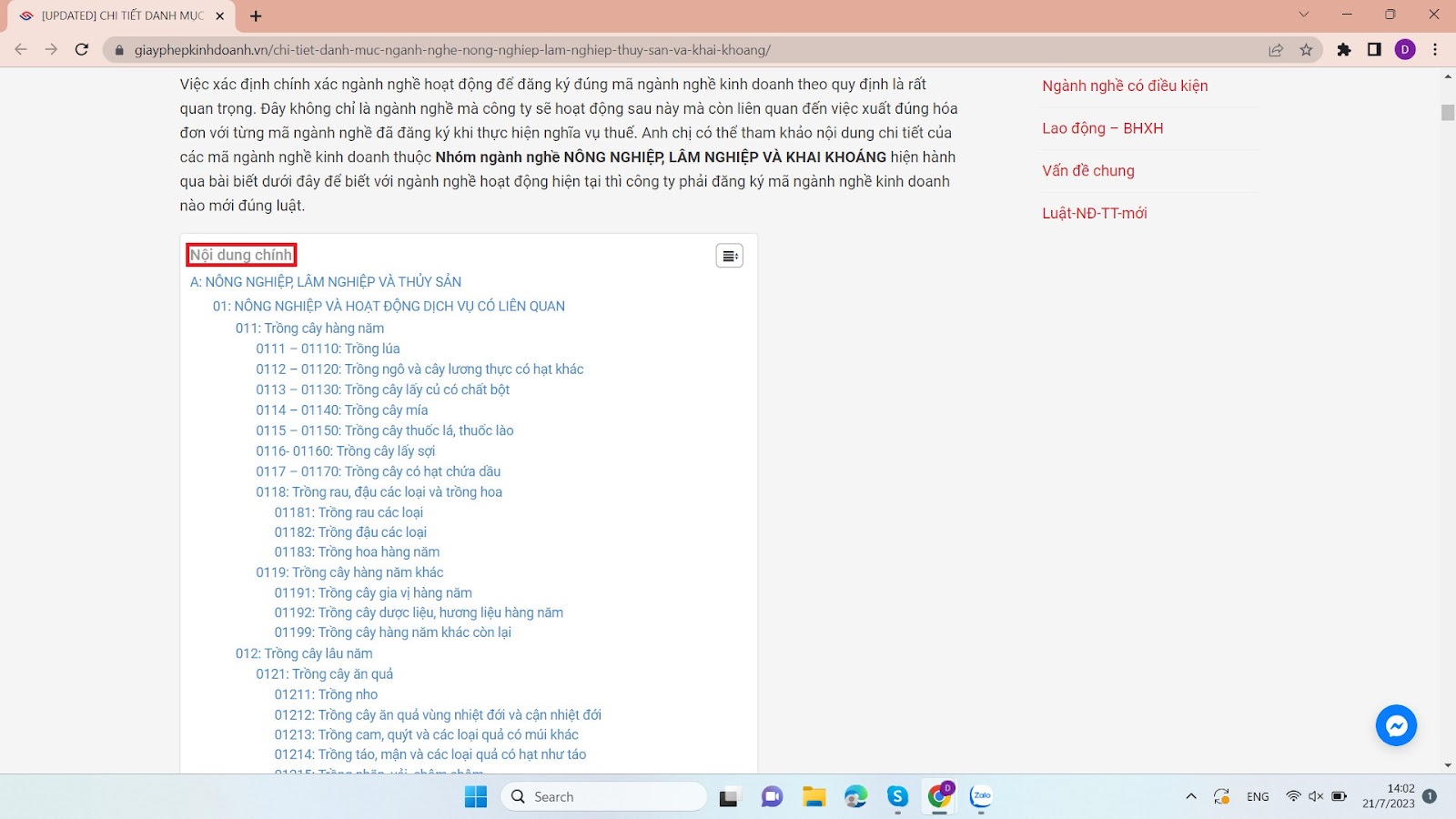Image resolution: width=1456 pixels, height=819 pixels.
Task: Close the UPDATED CHI TIẾT DANH MỤC tab
Action: [x=219, y=15]
